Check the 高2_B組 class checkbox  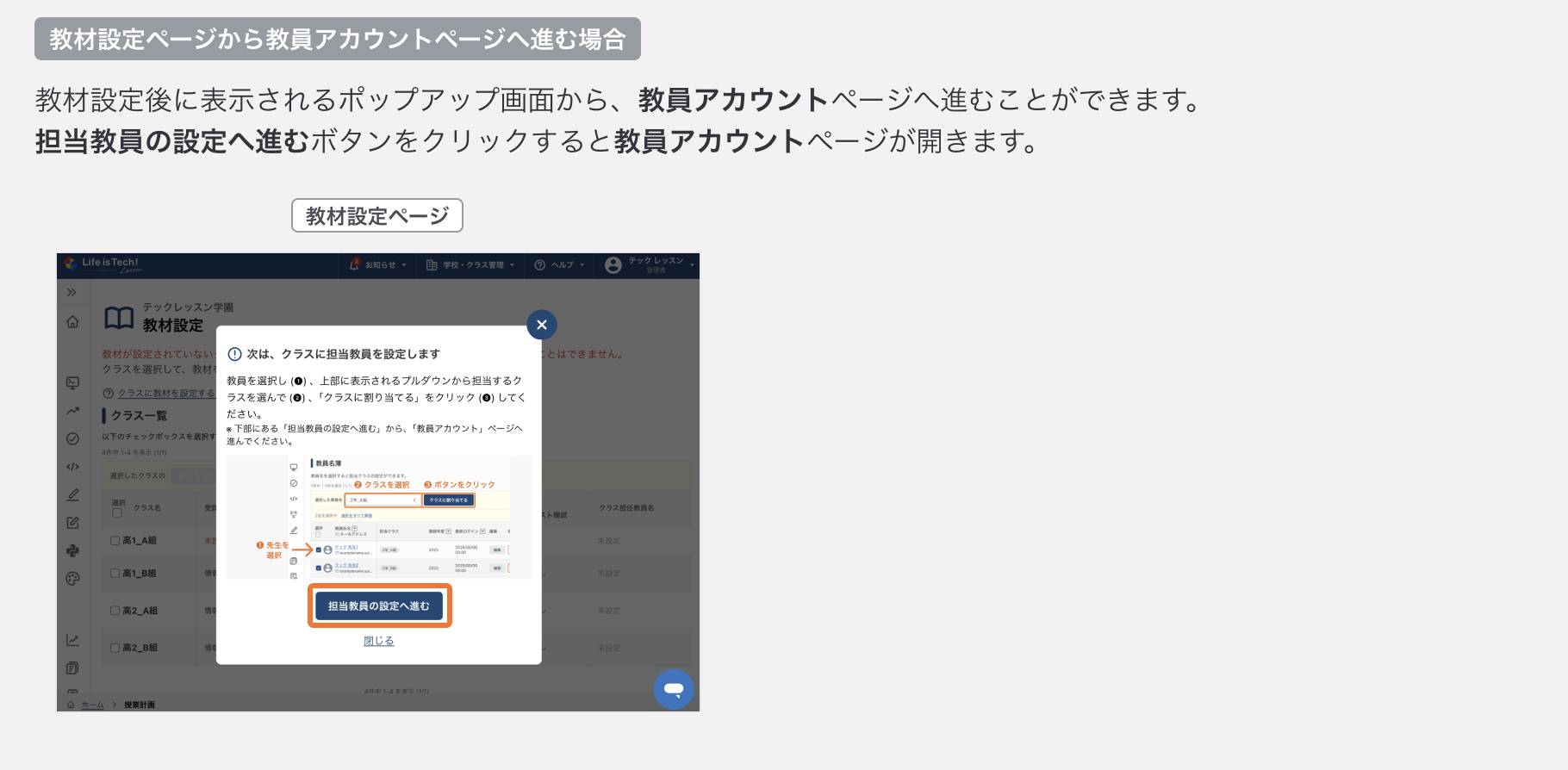(115, 648)
